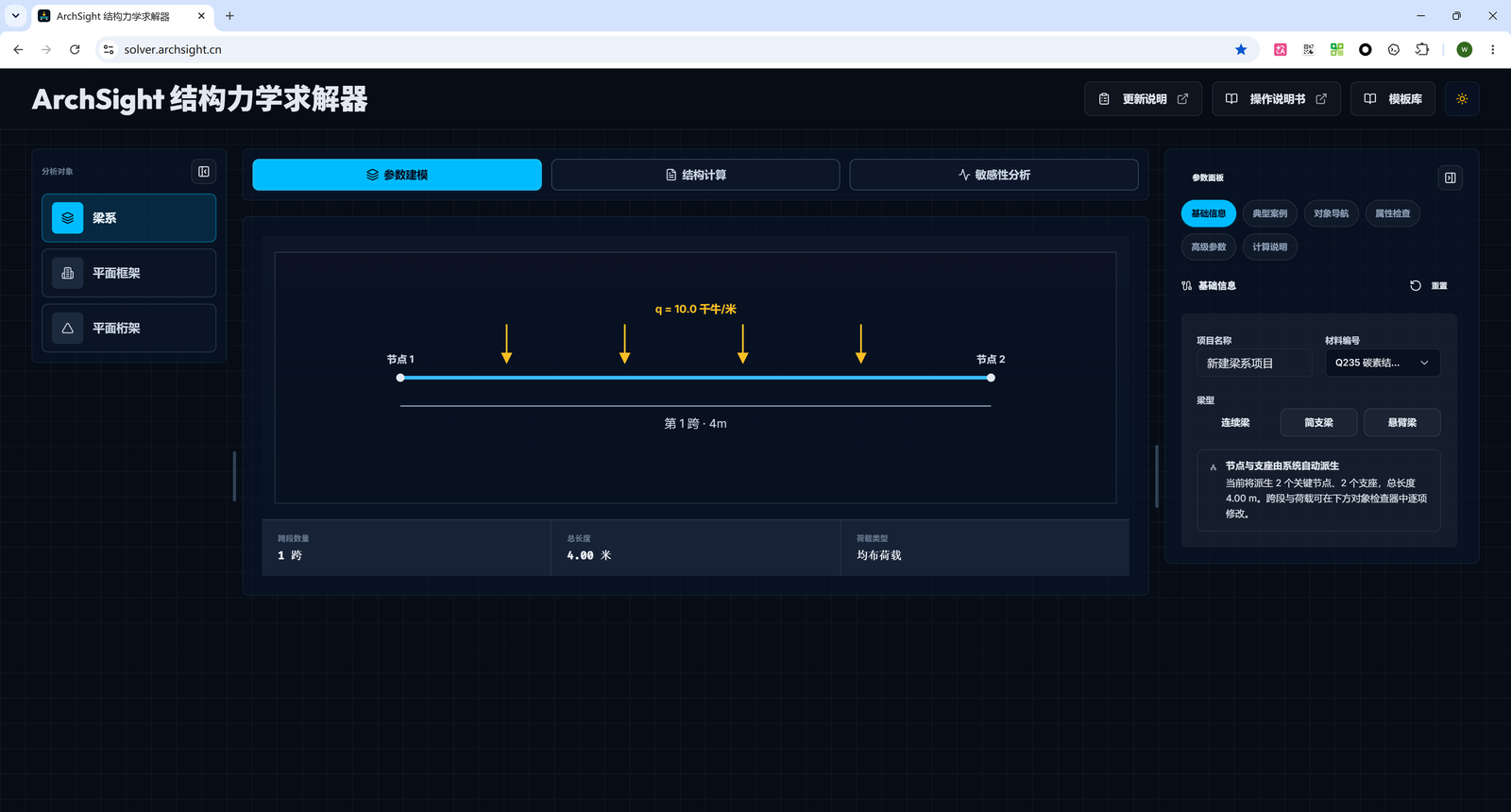
Task: Click the 重置 reset icon
Action: pos(1416,285)
